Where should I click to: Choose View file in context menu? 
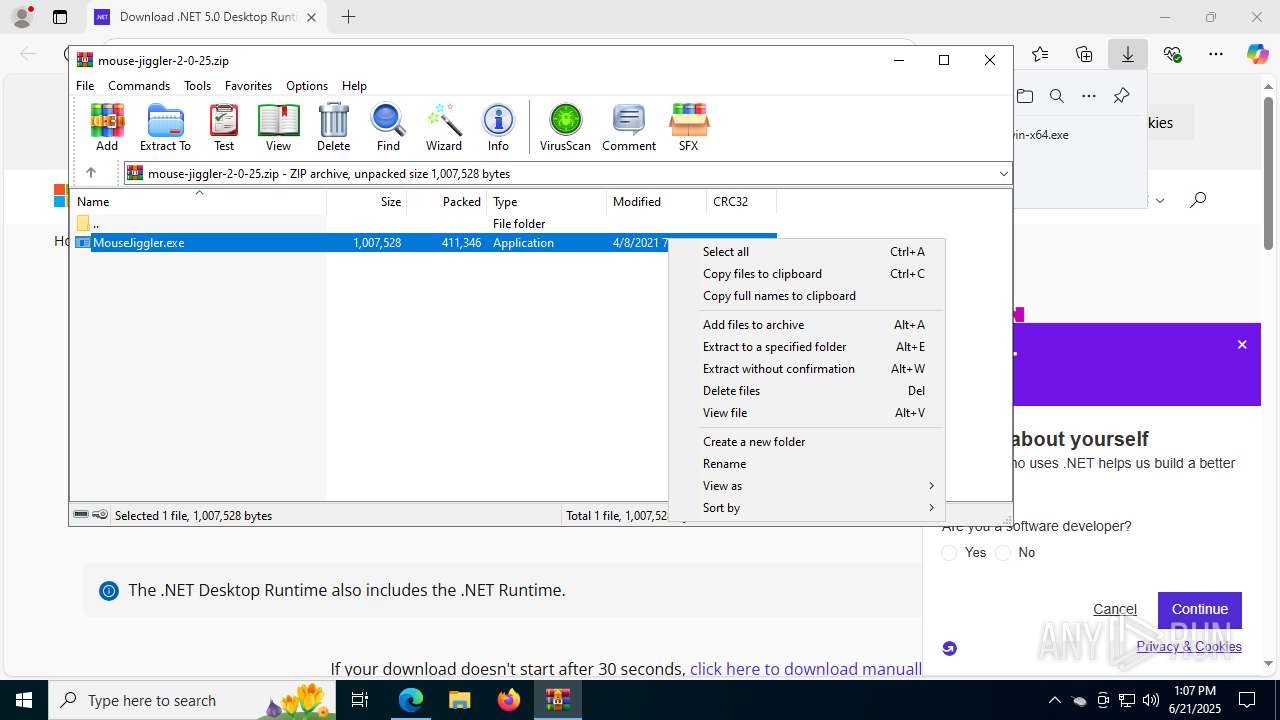click(807, 413)
